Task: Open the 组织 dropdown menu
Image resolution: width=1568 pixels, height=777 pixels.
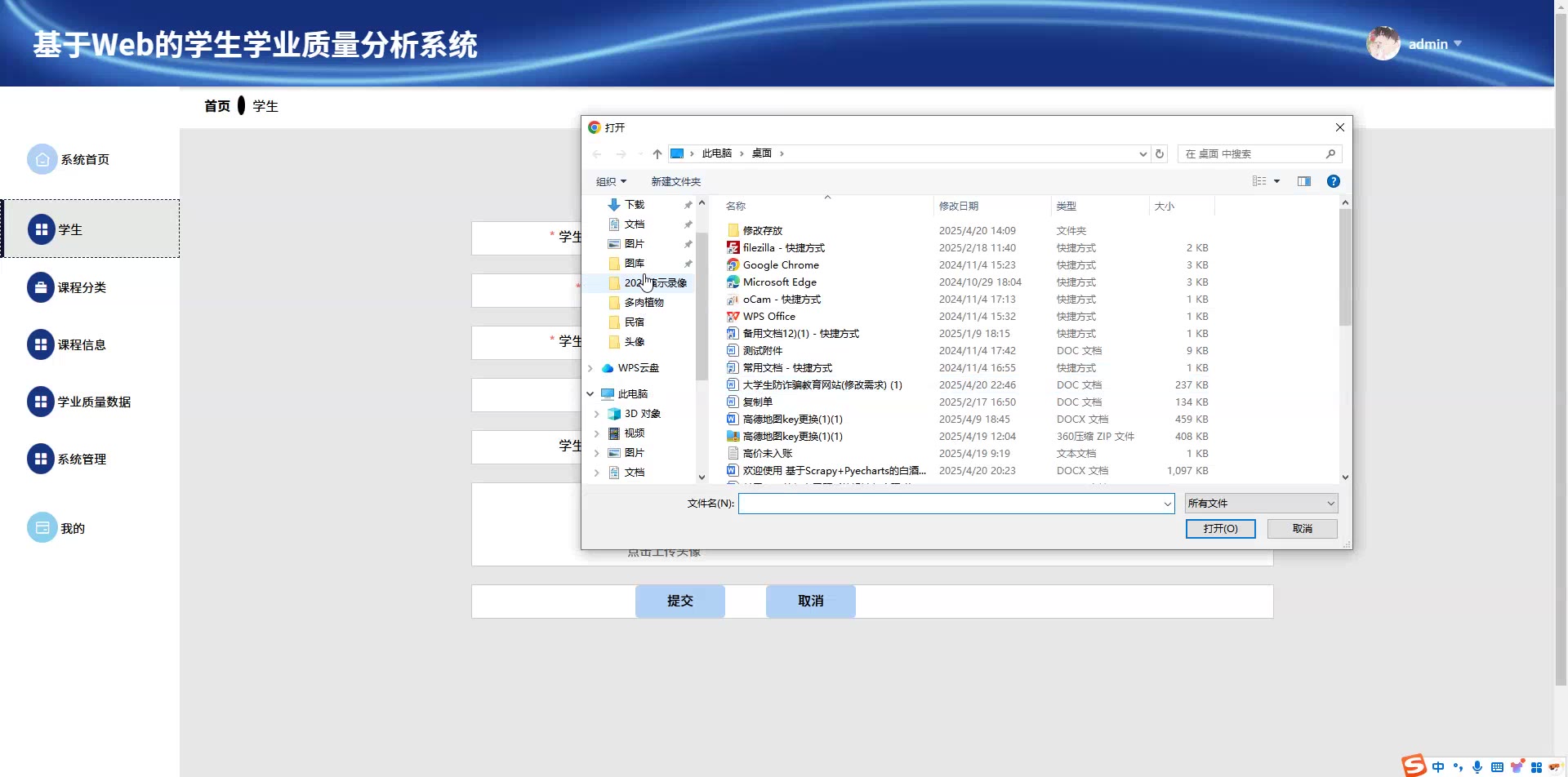Action: [611, 181]
